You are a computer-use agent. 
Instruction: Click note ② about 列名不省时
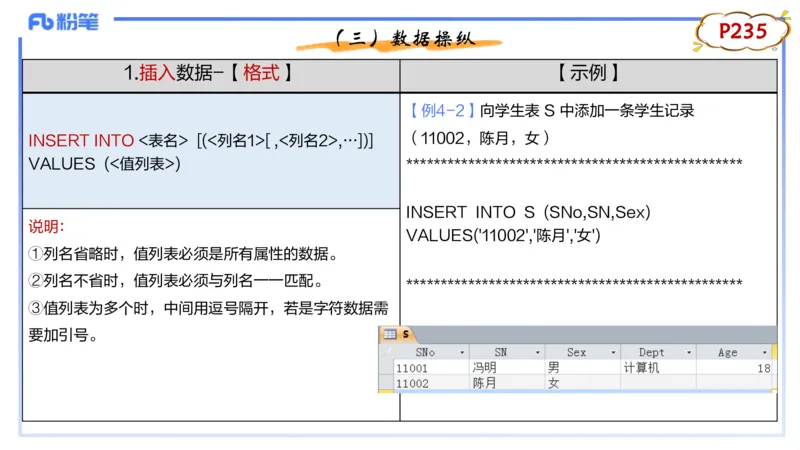pyautogui.click(x=177, y=281)
